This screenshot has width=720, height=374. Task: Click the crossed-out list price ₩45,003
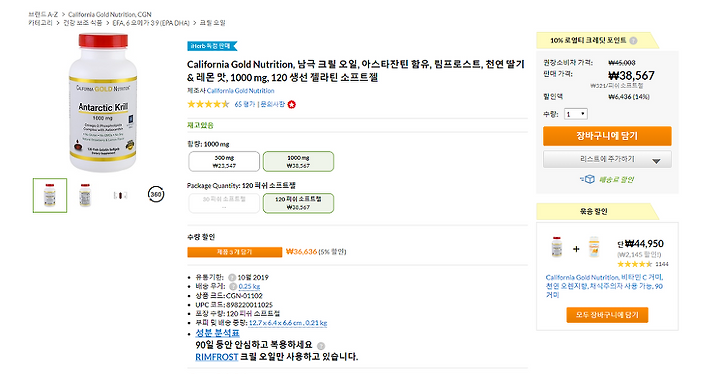coord(622,62)
